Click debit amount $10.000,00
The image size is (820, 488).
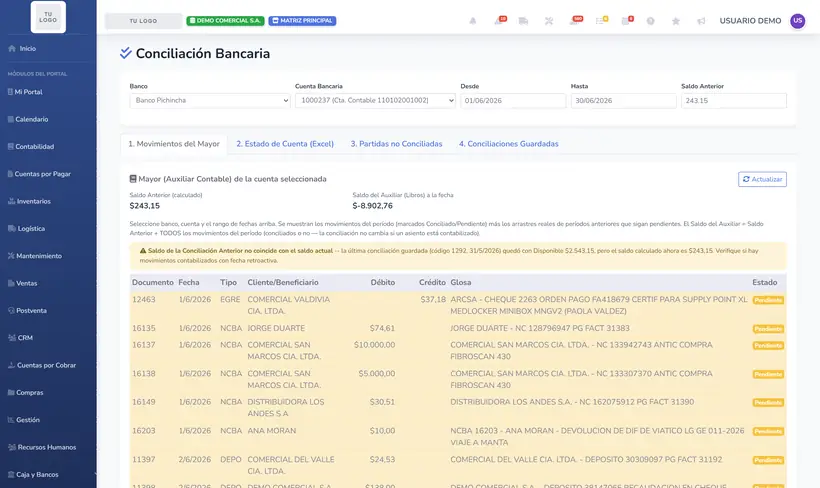[x=374, y=345]
